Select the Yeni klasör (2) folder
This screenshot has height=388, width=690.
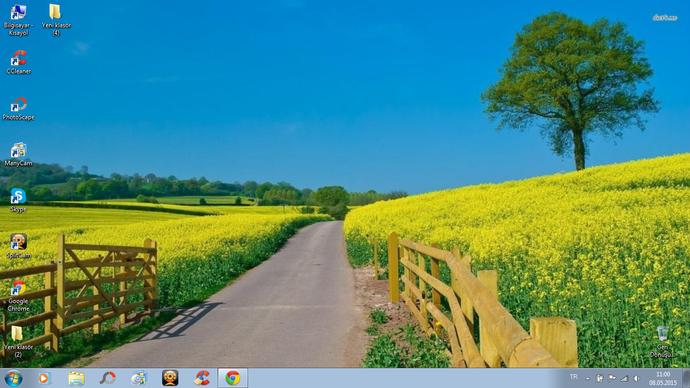18,342
